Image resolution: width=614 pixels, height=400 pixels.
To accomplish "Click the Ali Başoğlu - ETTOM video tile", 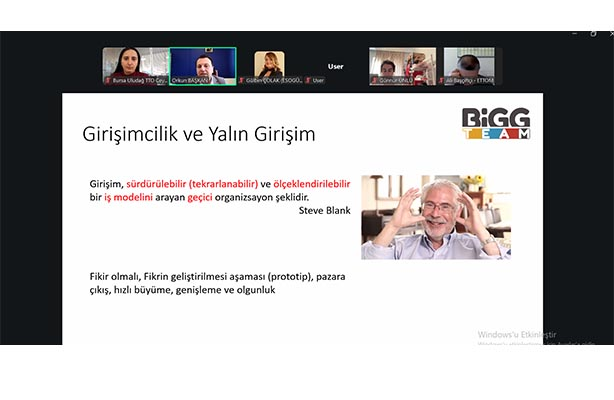I will tap(469, 66).
